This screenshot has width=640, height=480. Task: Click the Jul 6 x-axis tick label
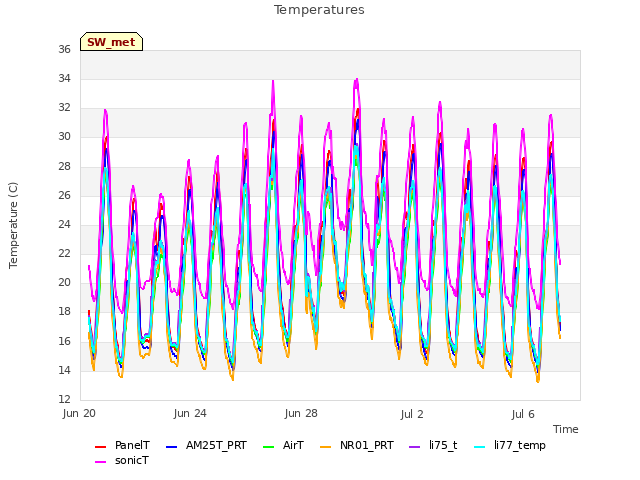coord(523,414)
